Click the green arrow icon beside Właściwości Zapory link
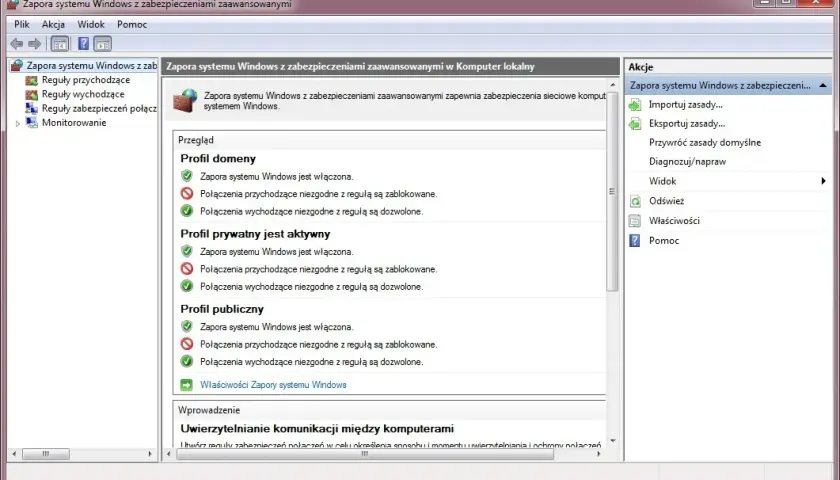The width and height of the screenshot is (840, 480). point(186,385)
